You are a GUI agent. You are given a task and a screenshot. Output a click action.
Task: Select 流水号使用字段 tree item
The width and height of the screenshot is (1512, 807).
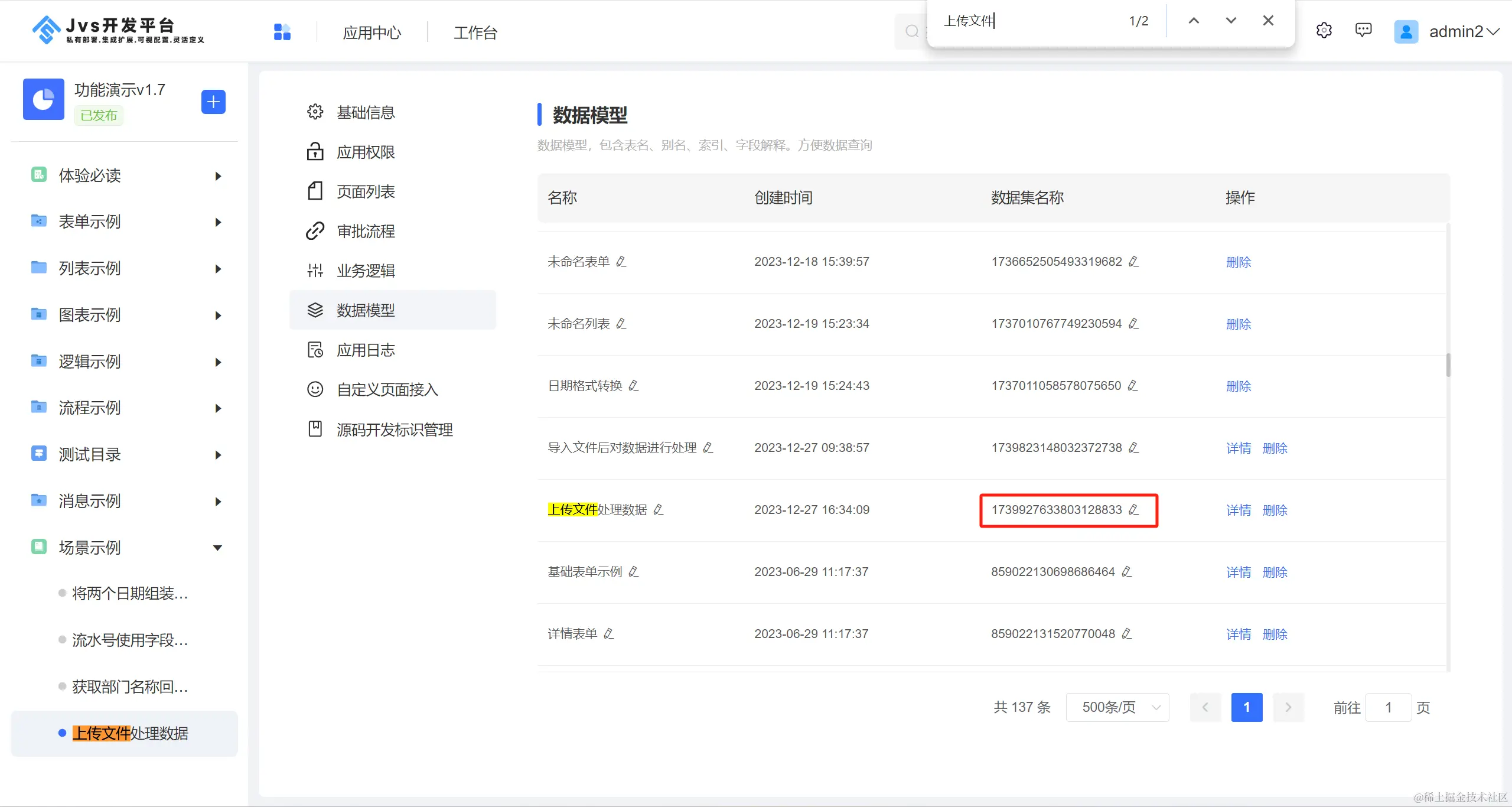click(130, 640)
